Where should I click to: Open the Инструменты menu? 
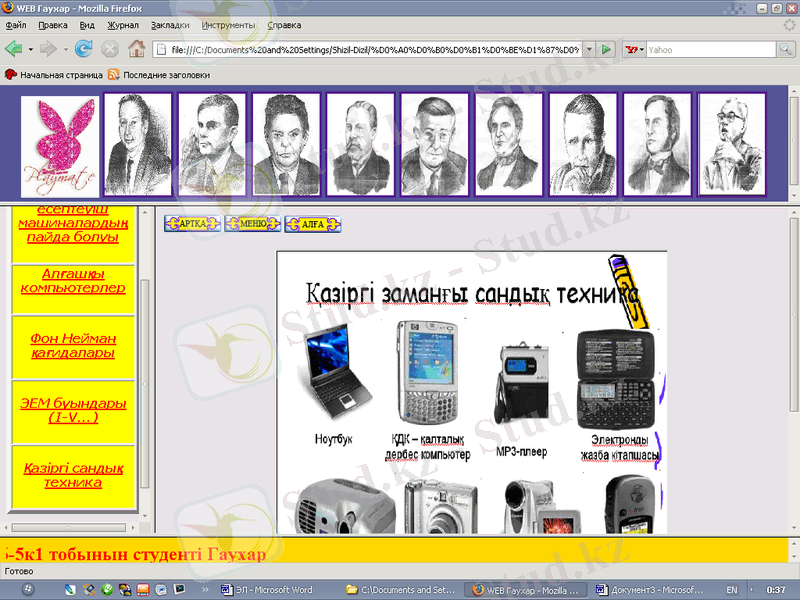coord(228,24)
